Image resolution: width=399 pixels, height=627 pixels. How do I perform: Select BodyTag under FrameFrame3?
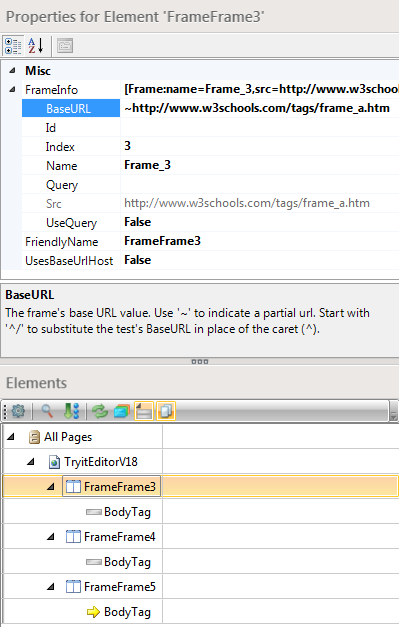click(127, 512)
